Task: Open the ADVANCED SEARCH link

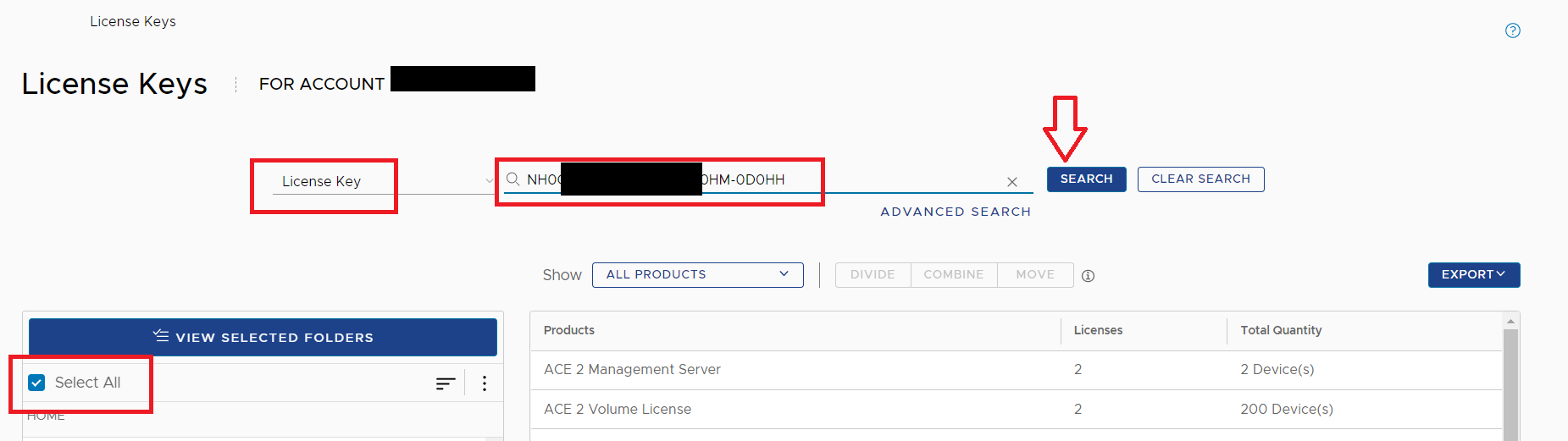Action: click(956, 212)
